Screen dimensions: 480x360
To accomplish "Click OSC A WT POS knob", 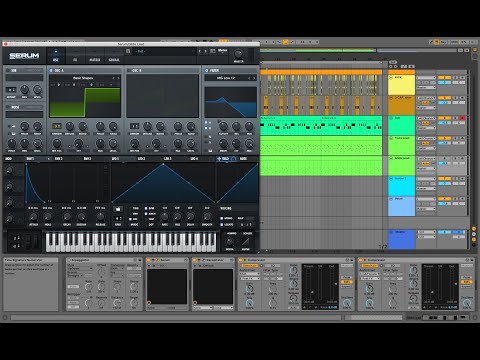I will (57, 143).
